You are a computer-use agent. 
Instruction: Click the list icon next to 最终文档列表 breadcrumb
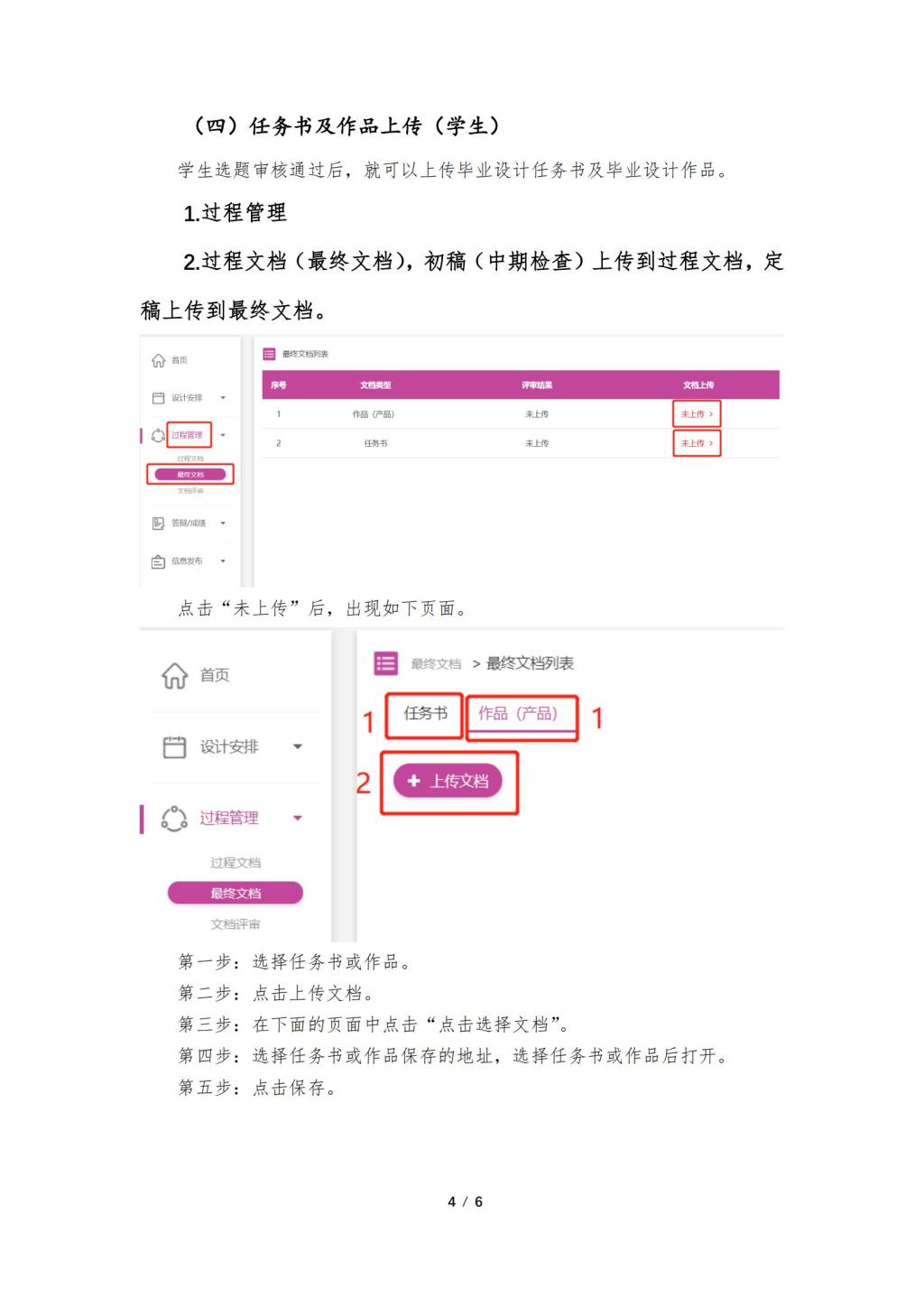(x=386, y=663)
